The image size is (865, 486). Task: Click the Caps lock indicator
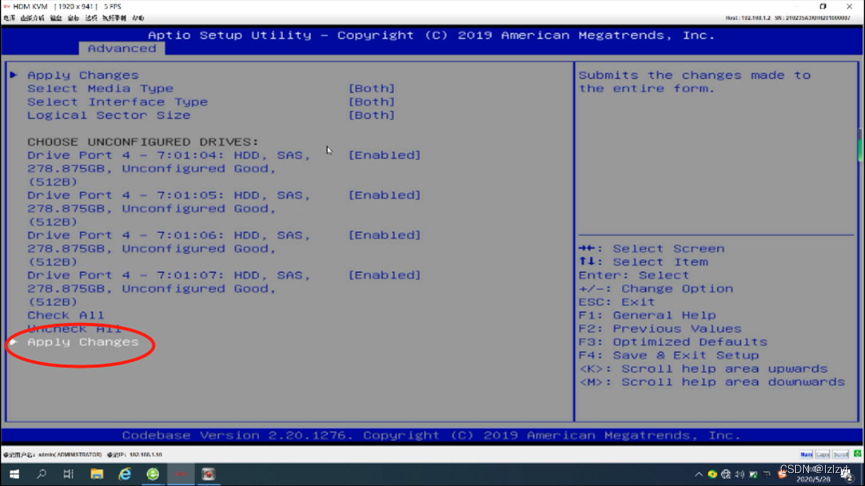[x=823, y=455]
